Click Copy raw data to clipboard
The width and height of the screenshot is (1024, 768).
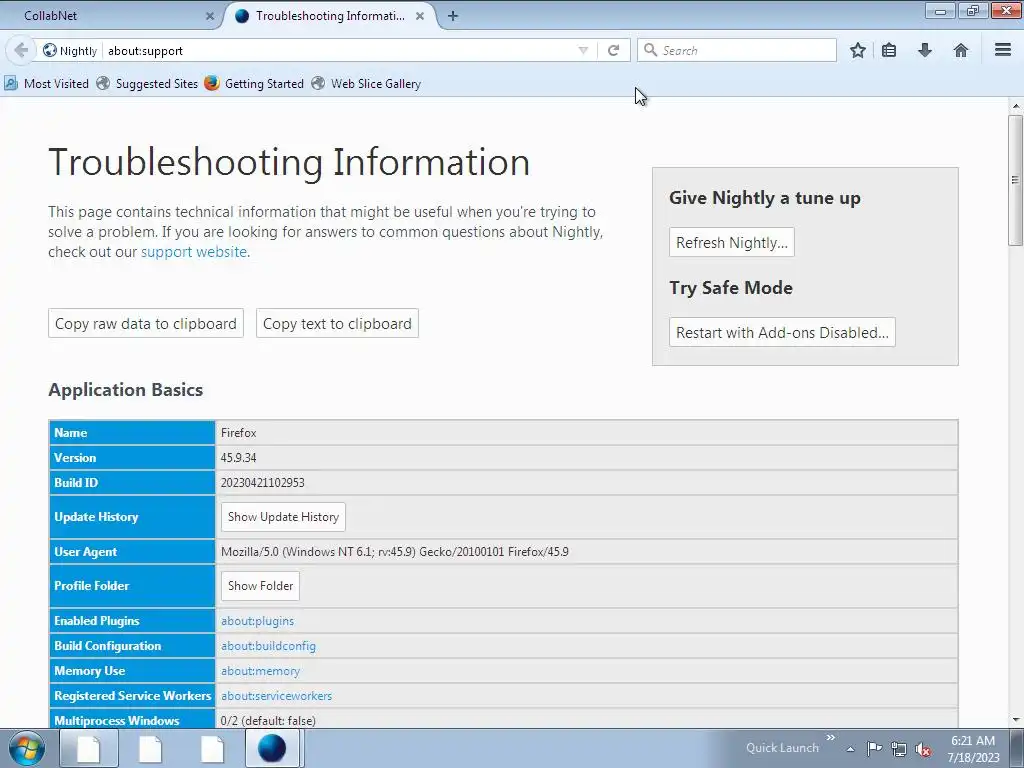tap(146, 323)
